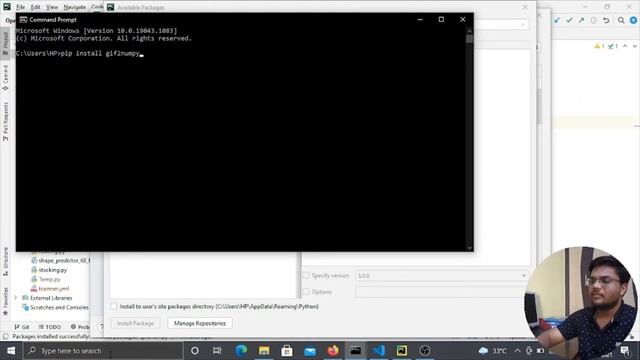Toggle Options checkbox
Viewport: 640px width, 360px height.
click(306, 292)
